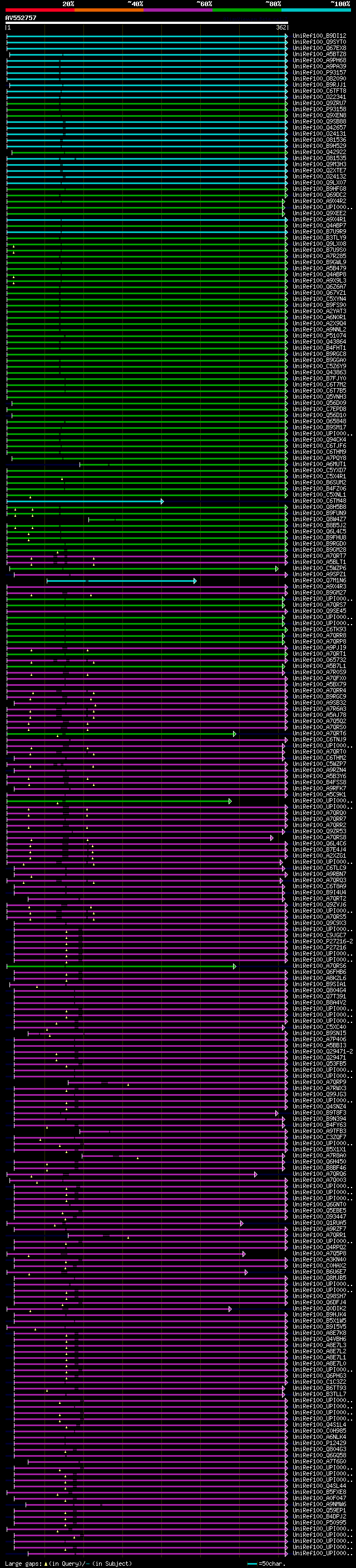Select the UniRef100_Q6Z6A7 label

pos(319,286)
